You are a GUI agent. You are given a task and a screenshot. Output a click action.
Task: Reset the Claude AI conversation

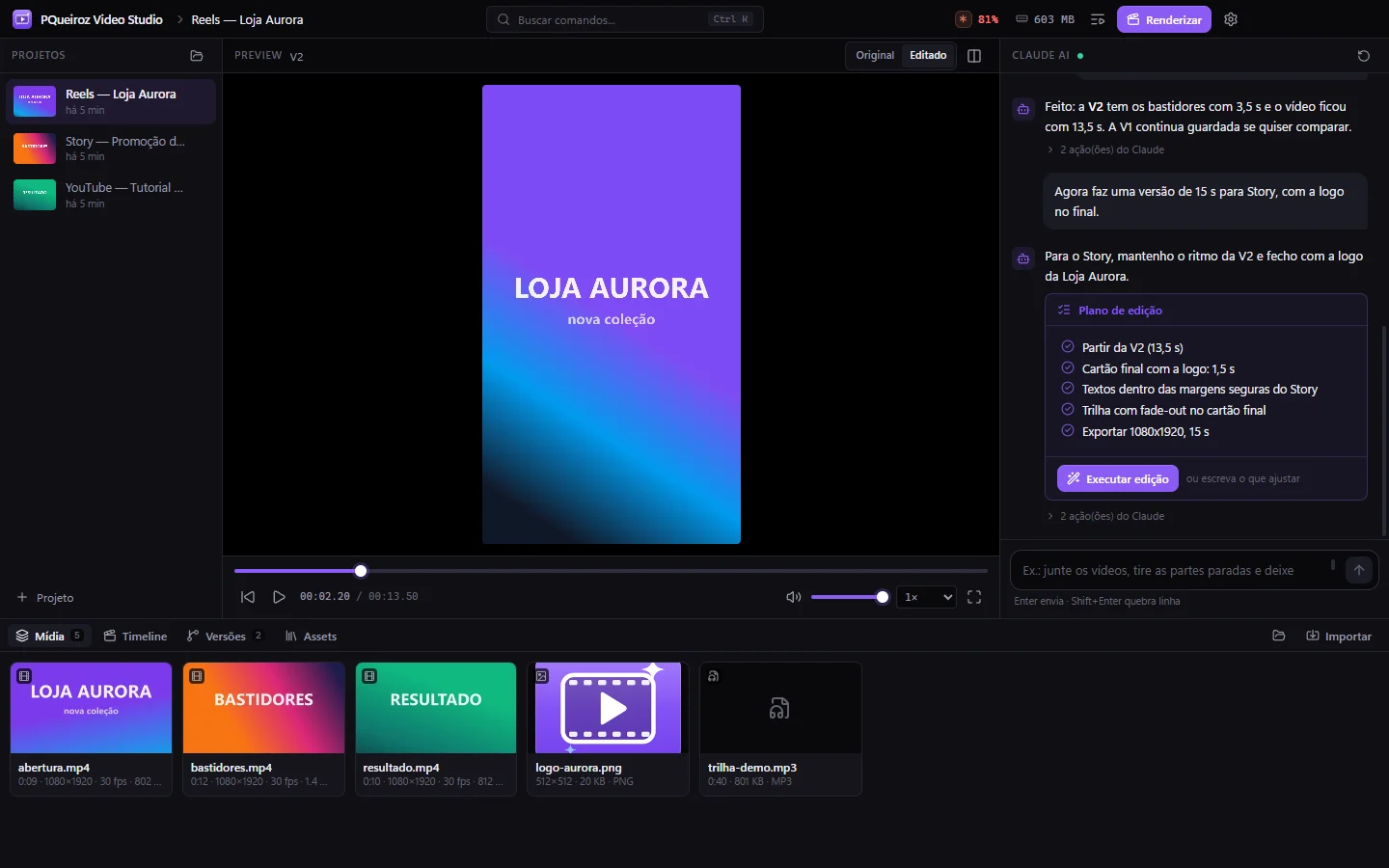(1364, 56)
